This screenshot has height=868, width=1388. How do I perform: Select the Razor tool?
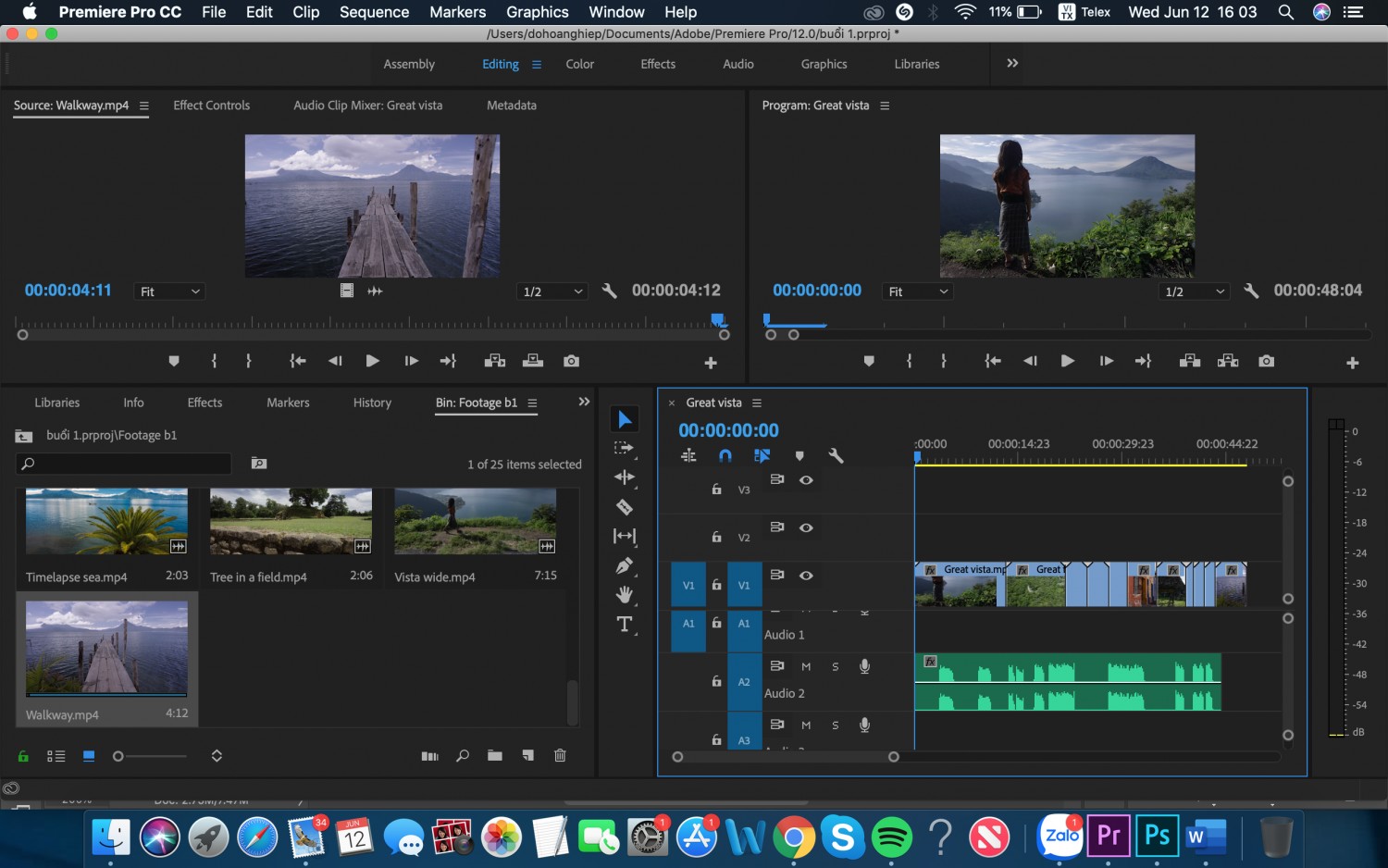[x=625, y=507]
